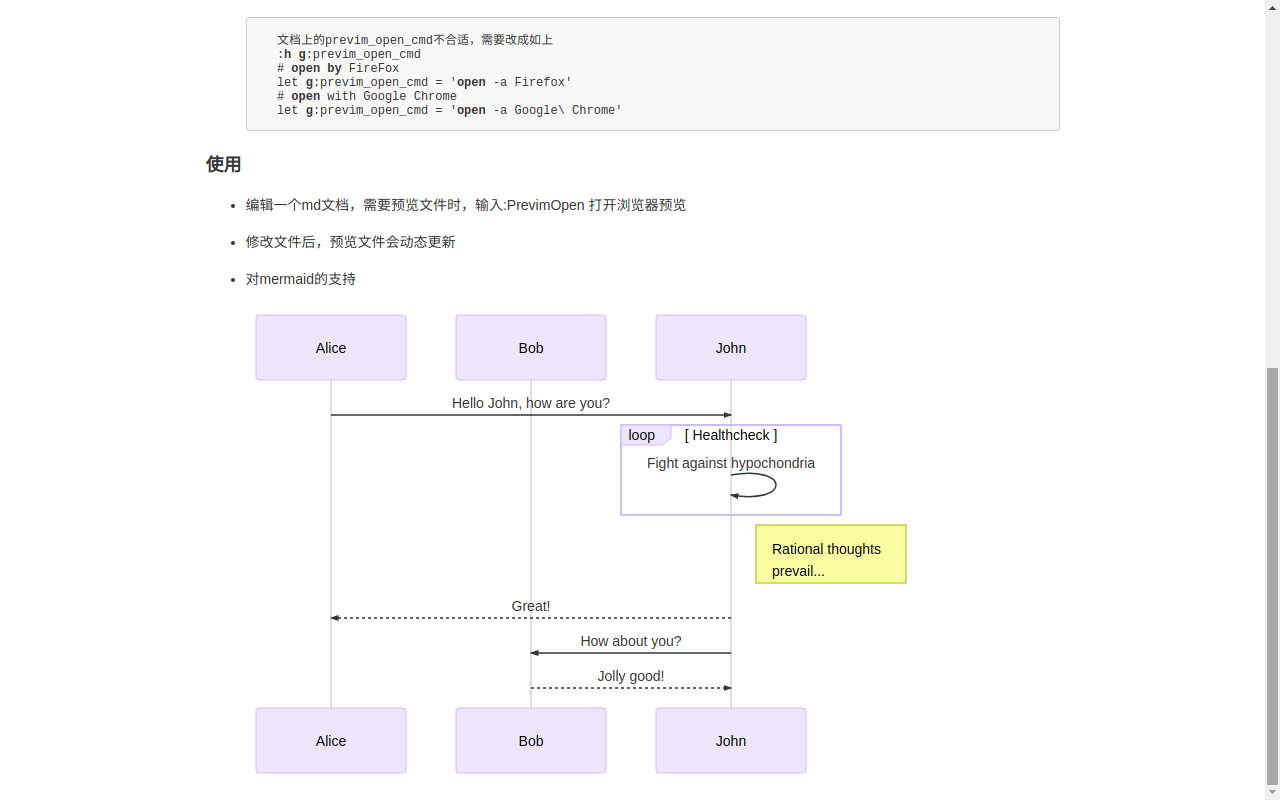Screen dimensions: 1280x800
Task: Click the top John actor box
Action: click(731, 348)
